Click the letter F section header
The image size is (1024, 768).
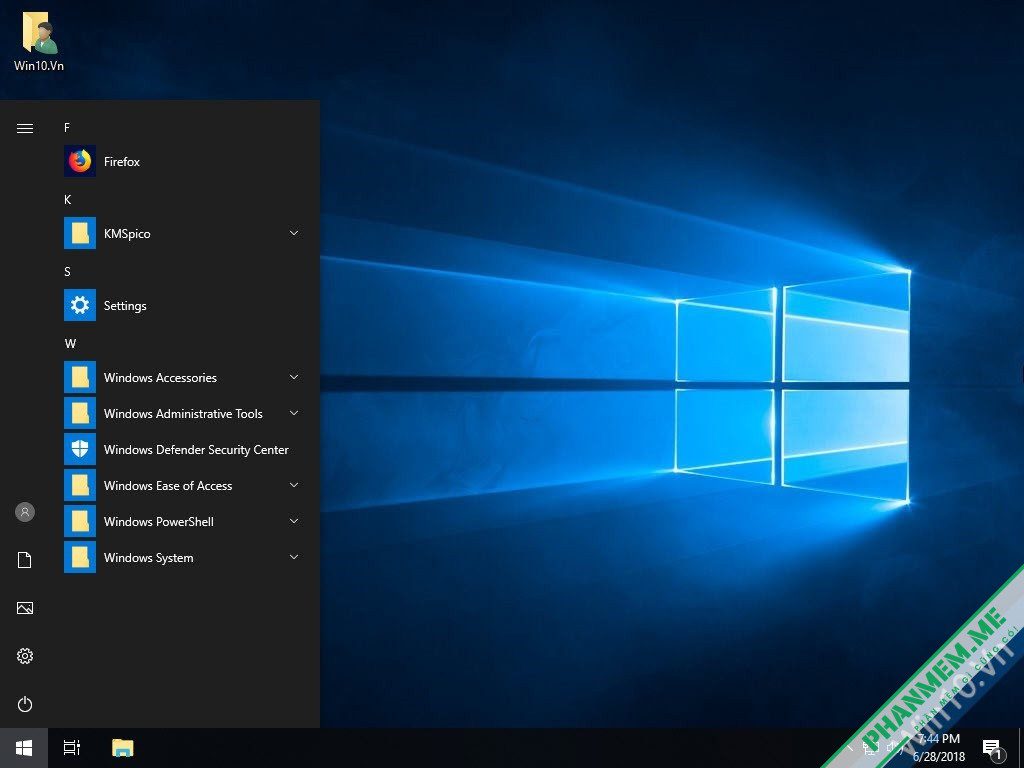67,127
